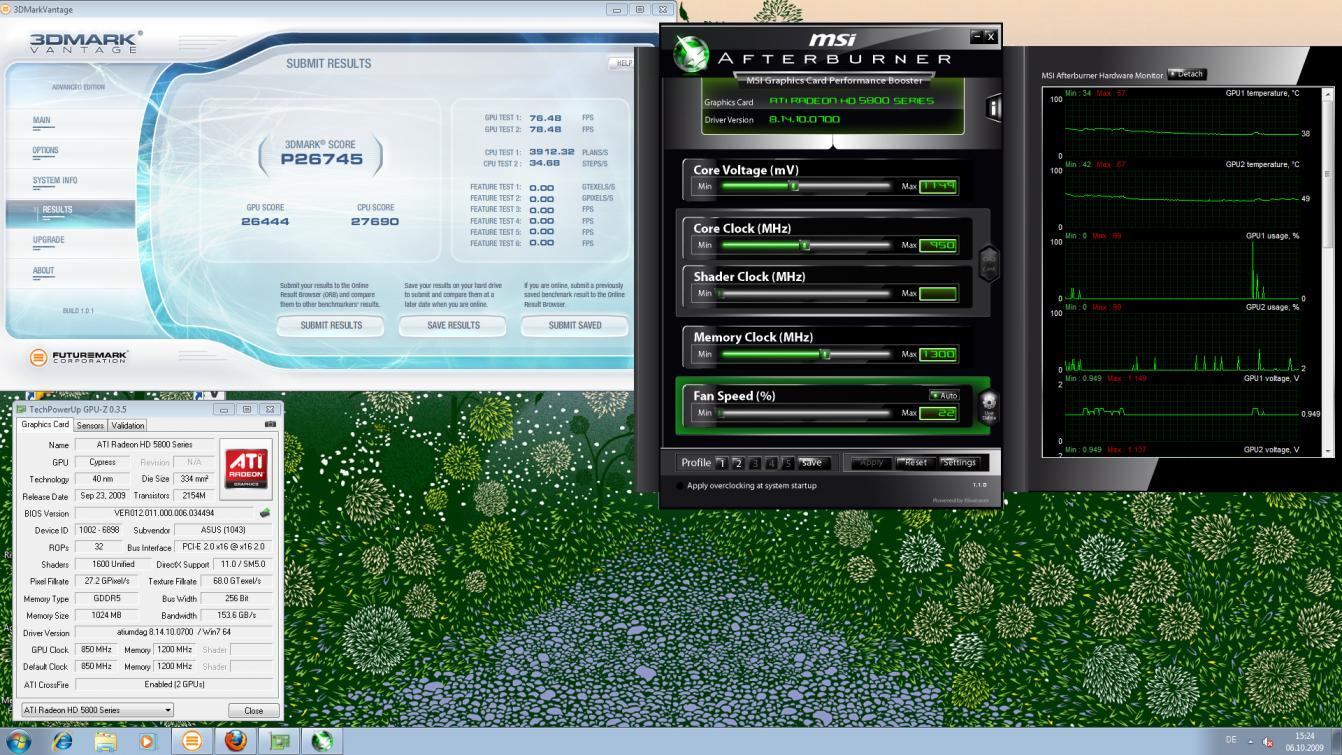Select Afterburner profile slot 2
Screen dimensions: 1342x755
tap(738, 463)
